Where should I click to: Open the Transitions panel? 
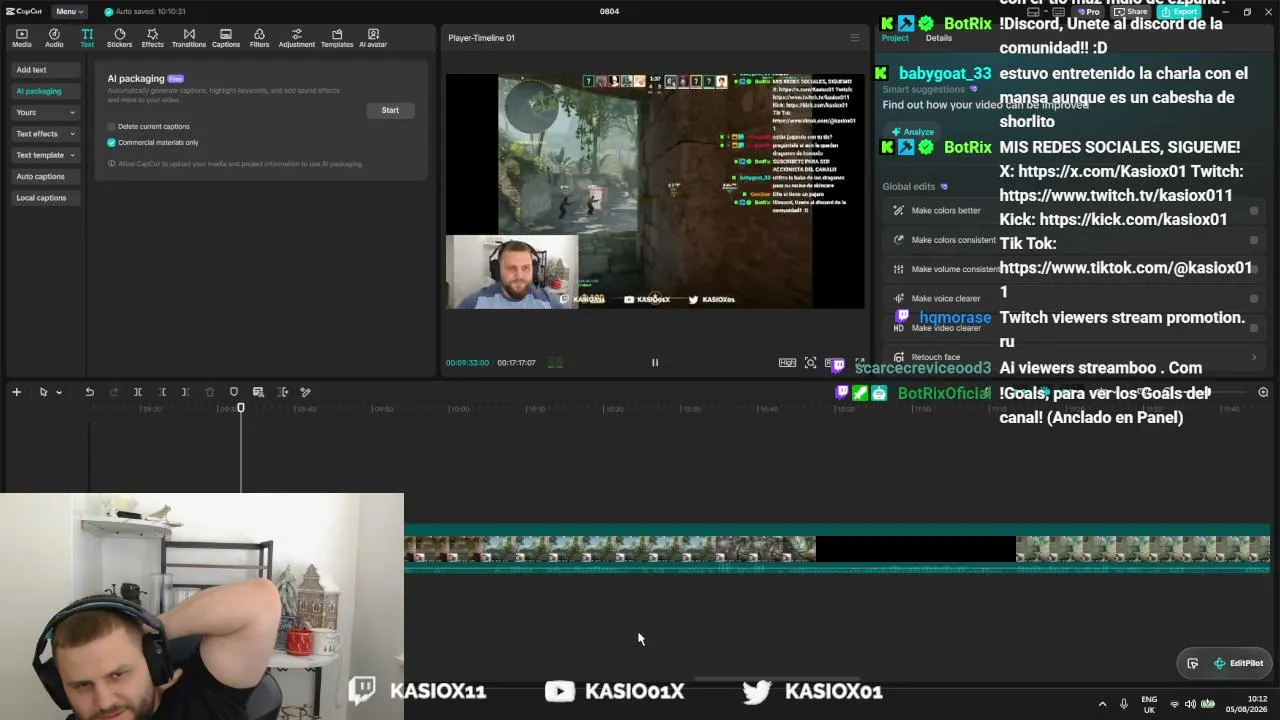pyautogui.click(x=189, y=38)
